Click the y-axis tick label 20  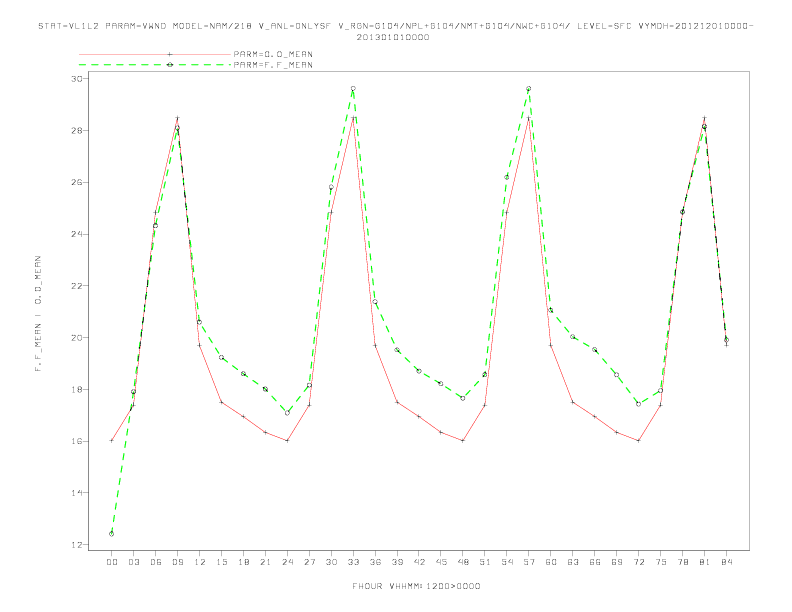pyautogui.click(x=77, y=338)
